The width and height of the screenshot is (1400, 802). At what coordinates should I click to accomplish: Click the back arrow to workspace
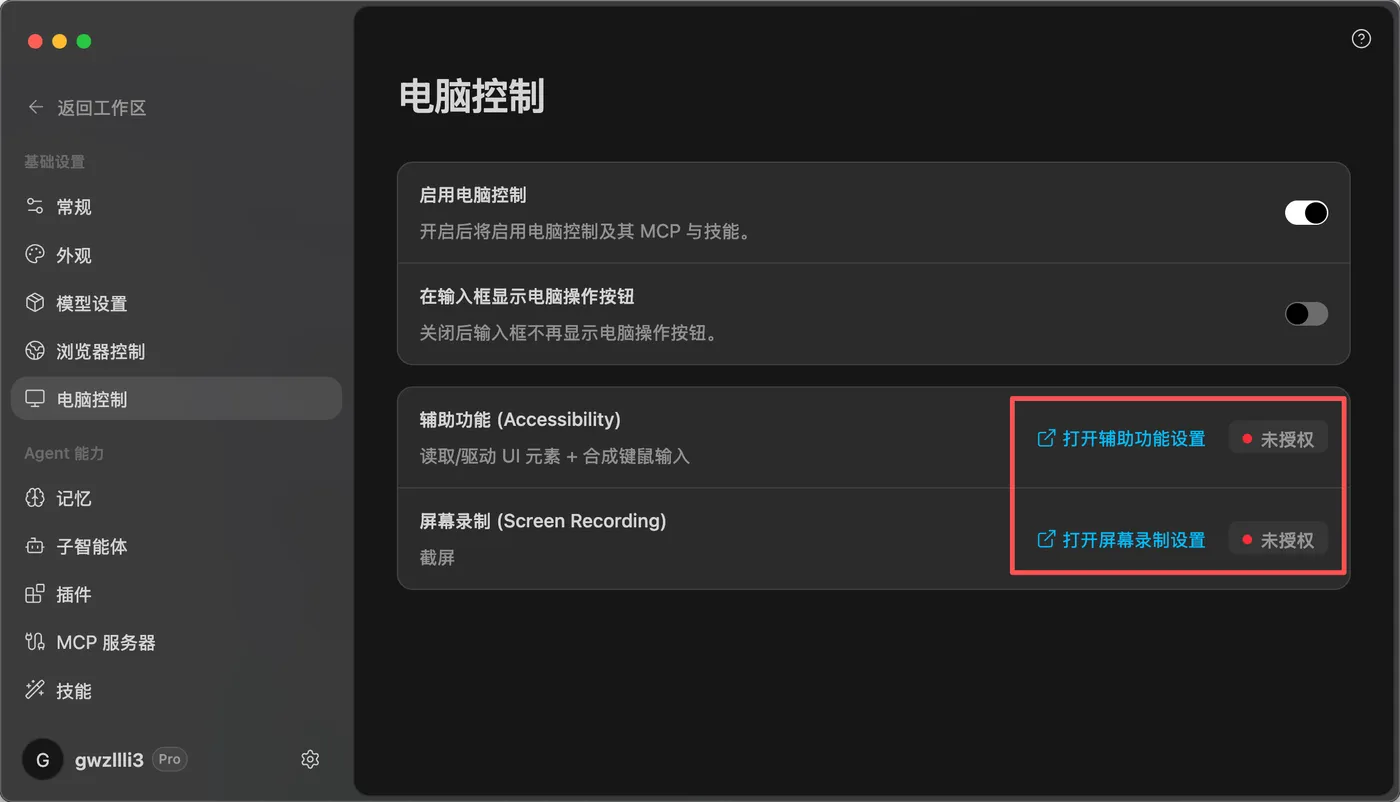[36, 107]
